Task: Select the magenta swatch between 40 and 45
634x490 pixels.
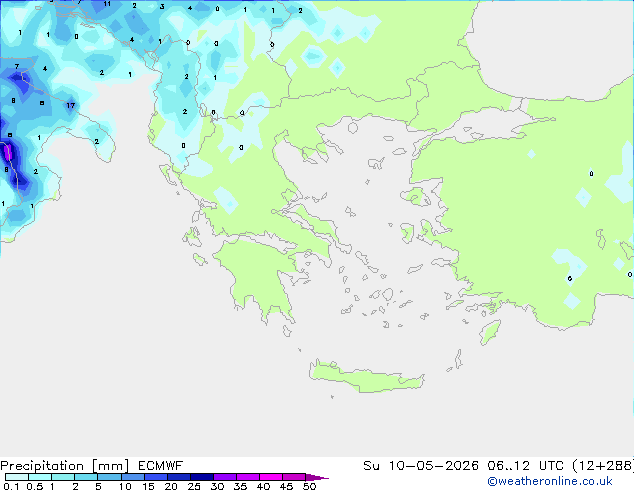Action: pos(271,477)
